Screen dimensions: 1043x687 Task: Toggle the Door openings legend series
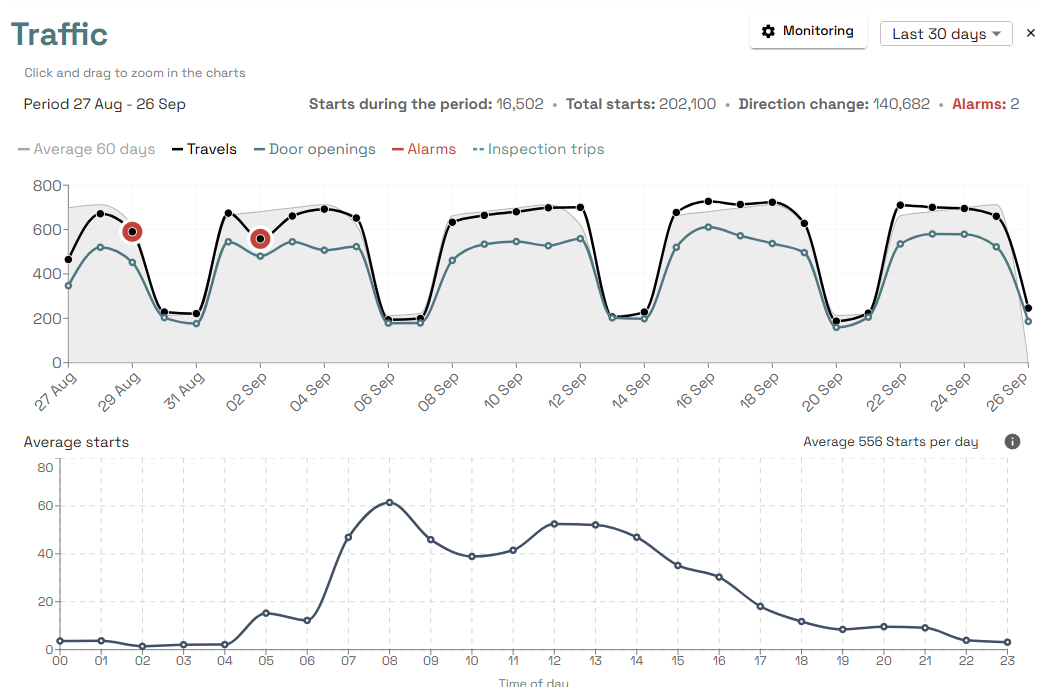point(314,149)
